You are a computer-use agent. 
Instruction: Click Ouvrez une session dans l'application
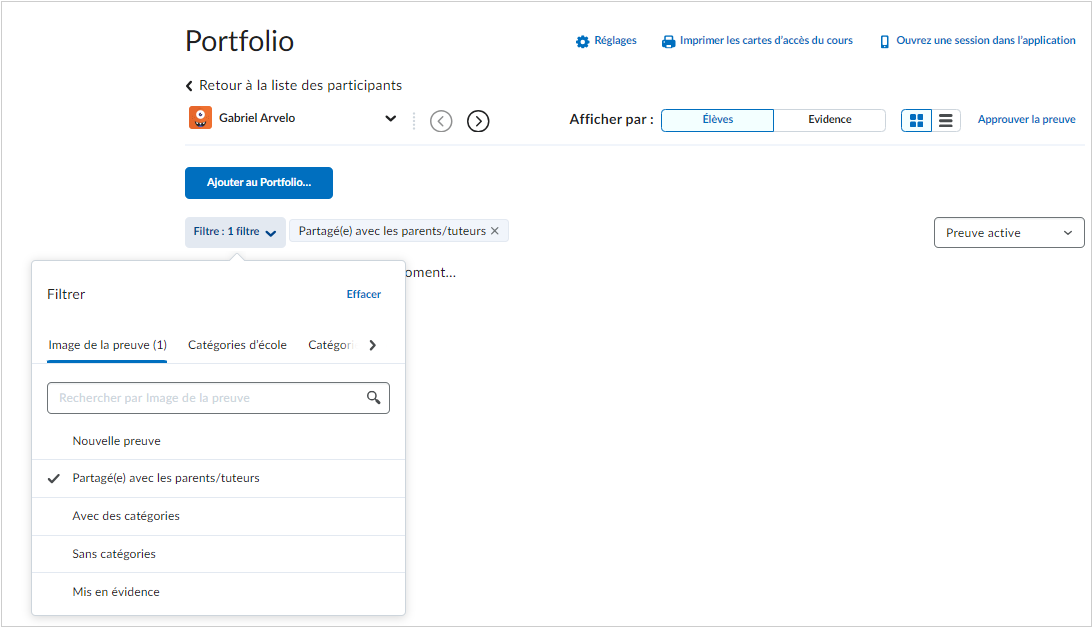(985, 40)
